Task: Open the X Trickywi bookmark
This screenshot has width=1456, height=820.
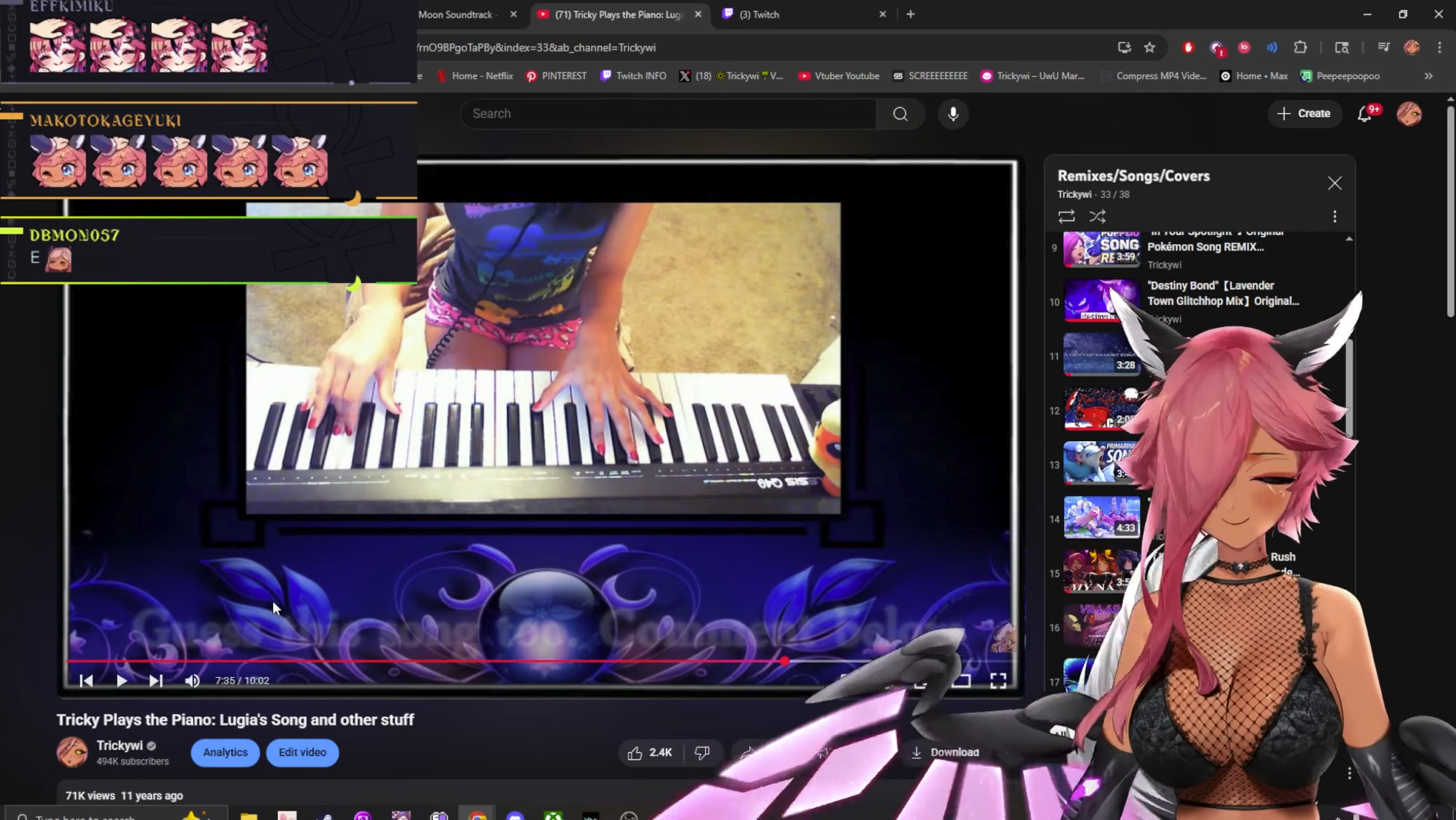Action: point(731,76)
